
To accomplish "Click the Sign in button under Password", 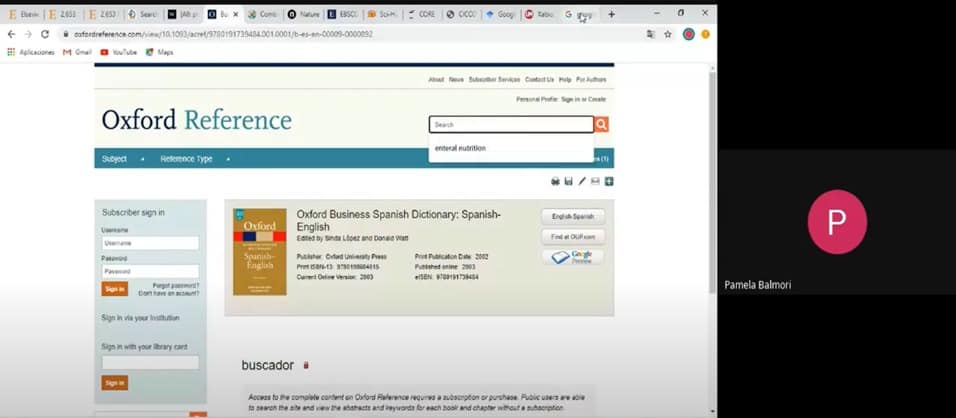I will [x=115, y=289].
